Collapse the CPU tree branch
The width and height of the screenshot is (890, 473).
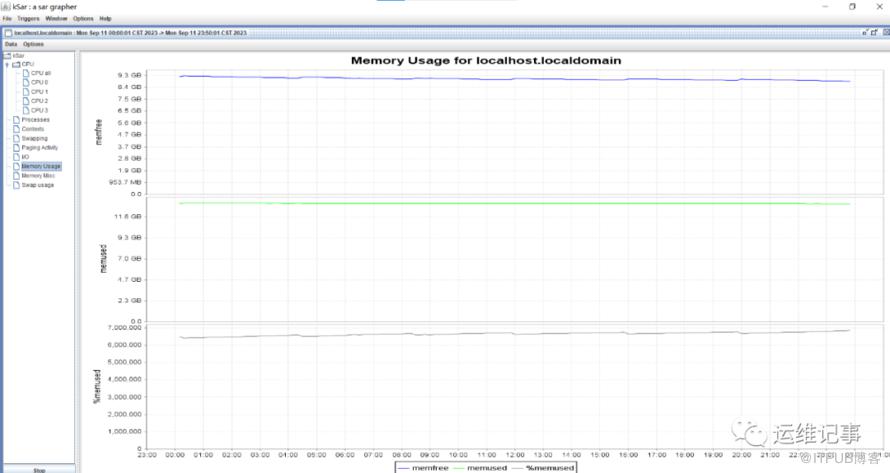[7, 64]
